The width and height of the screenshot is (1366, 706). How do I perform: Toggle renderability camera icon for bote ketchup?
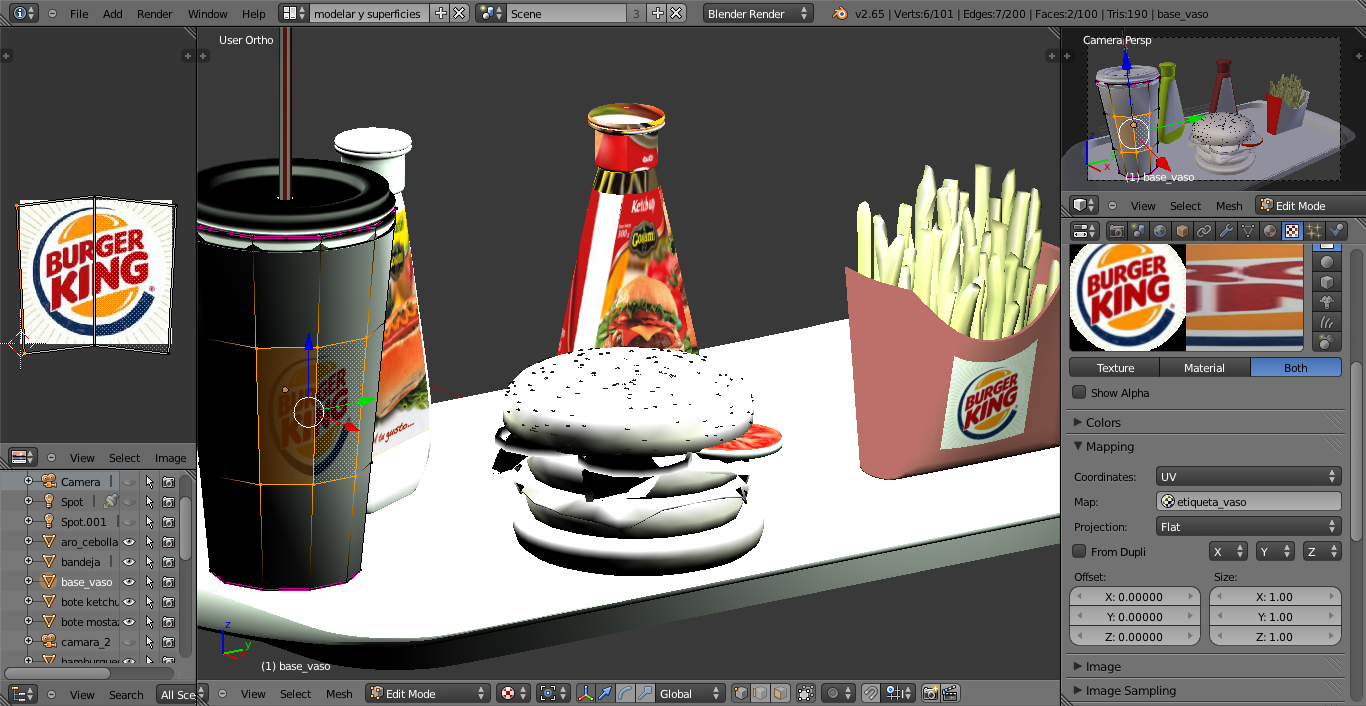(169, 601)
